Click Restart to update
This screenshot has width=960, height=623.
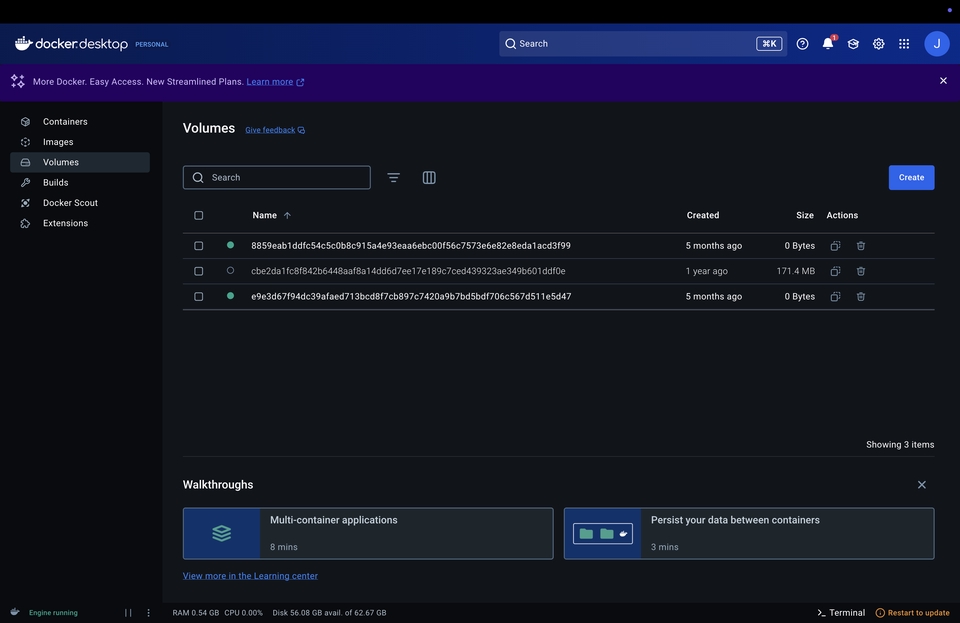click(x=912, y=613)
